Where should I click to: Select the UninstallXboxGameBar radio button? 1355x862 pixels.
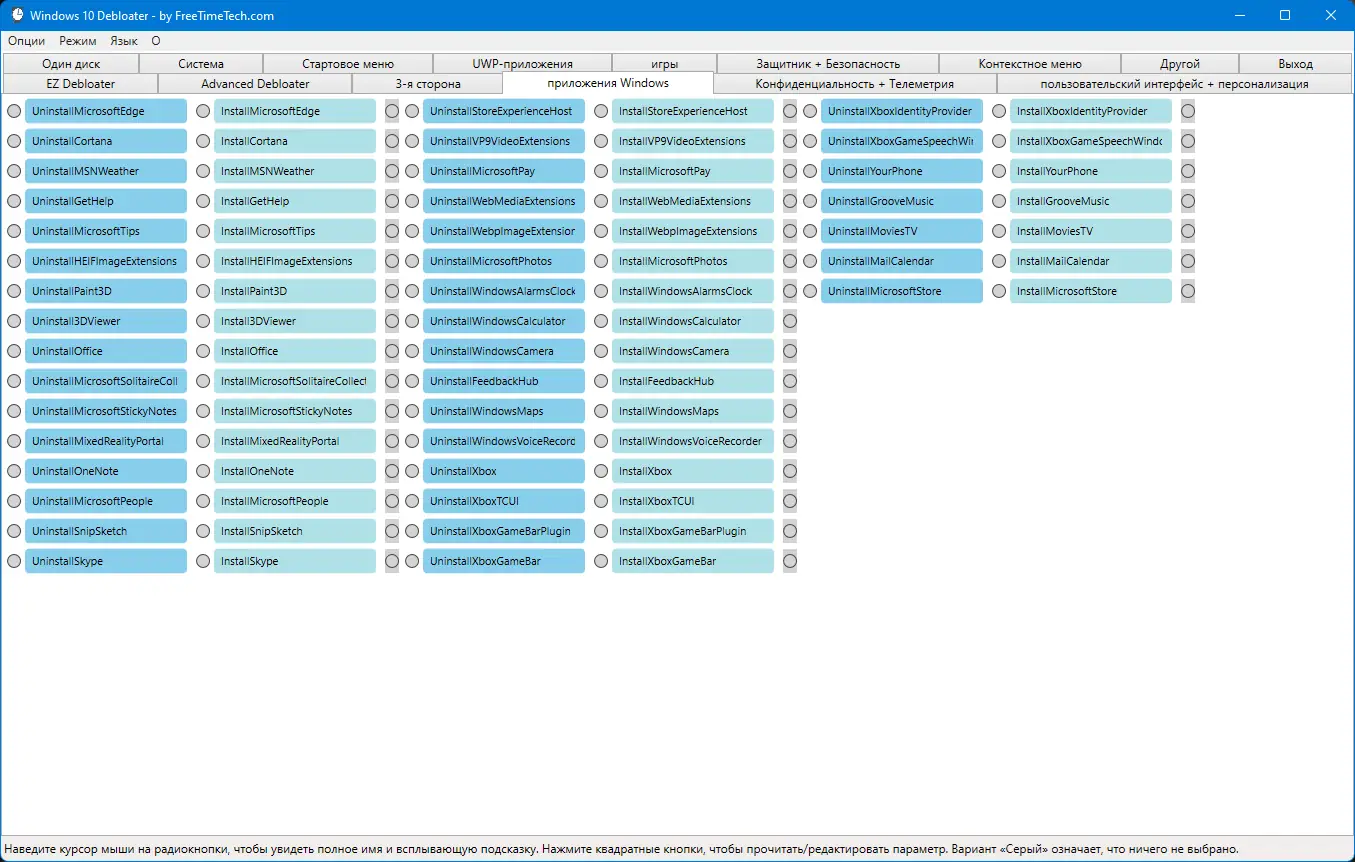click(412, 561)
